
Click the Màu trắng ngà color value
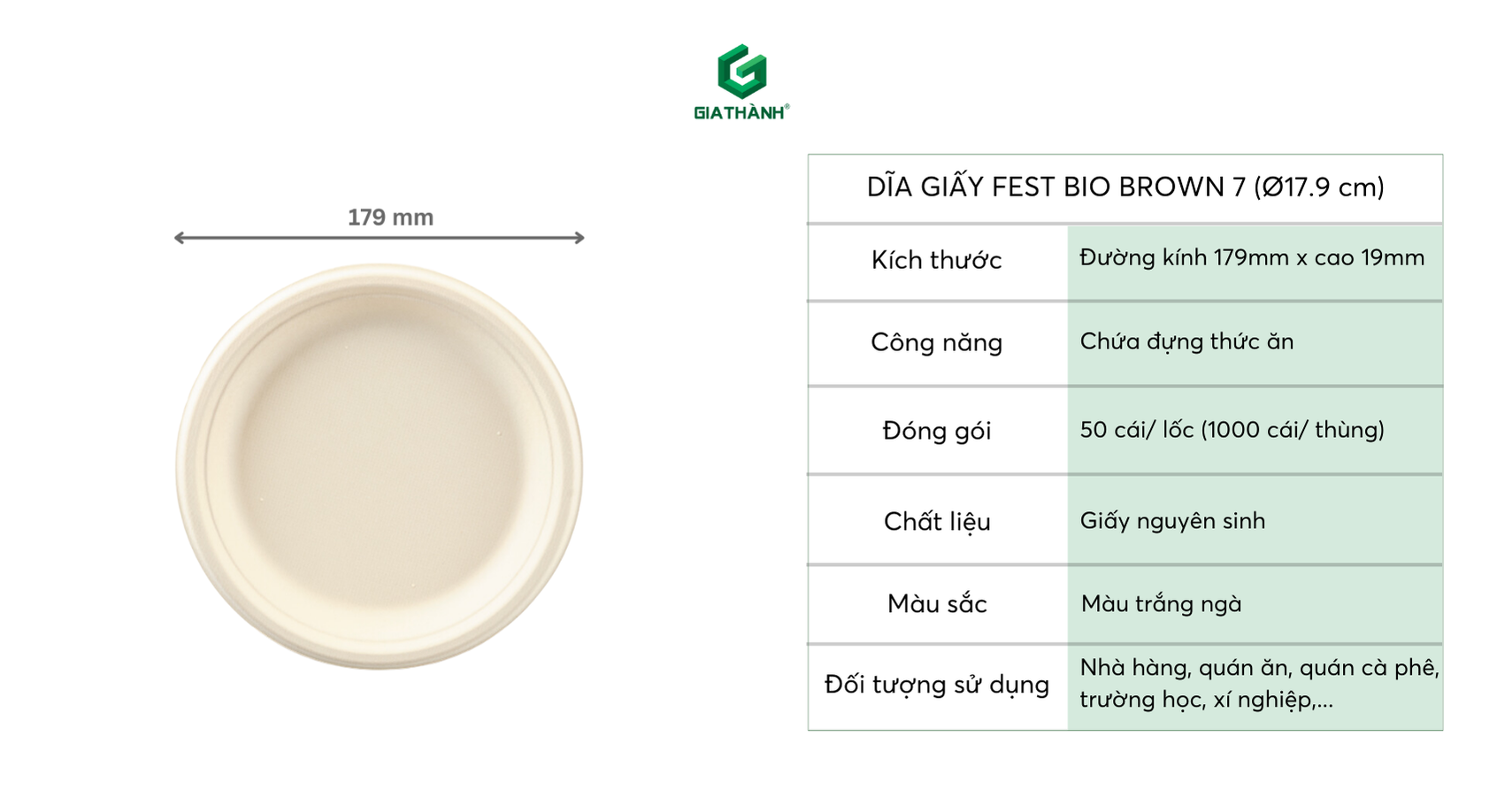[x=1161, y=604]
